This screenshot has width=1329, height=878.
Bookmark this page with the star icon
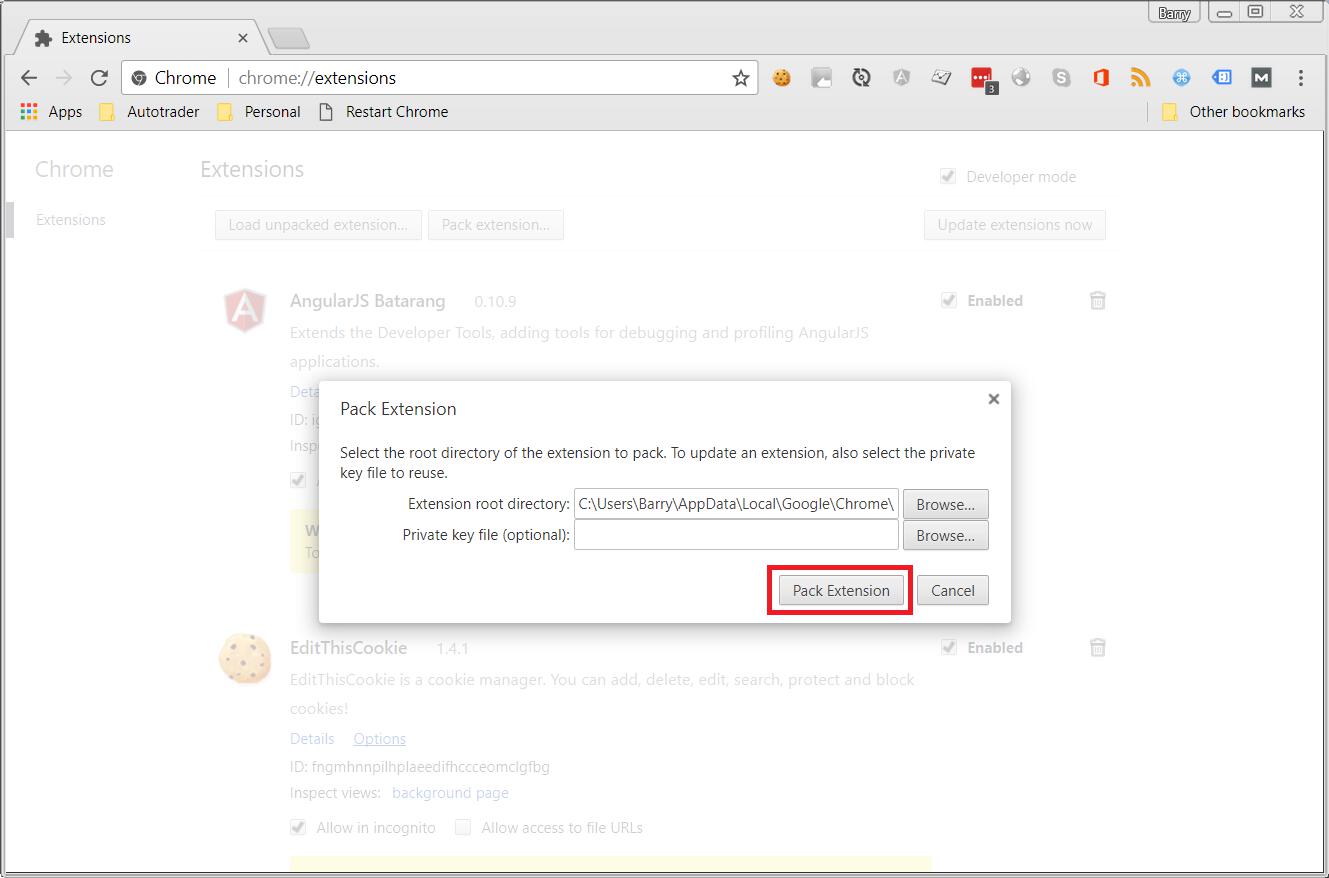coord(741,78)
